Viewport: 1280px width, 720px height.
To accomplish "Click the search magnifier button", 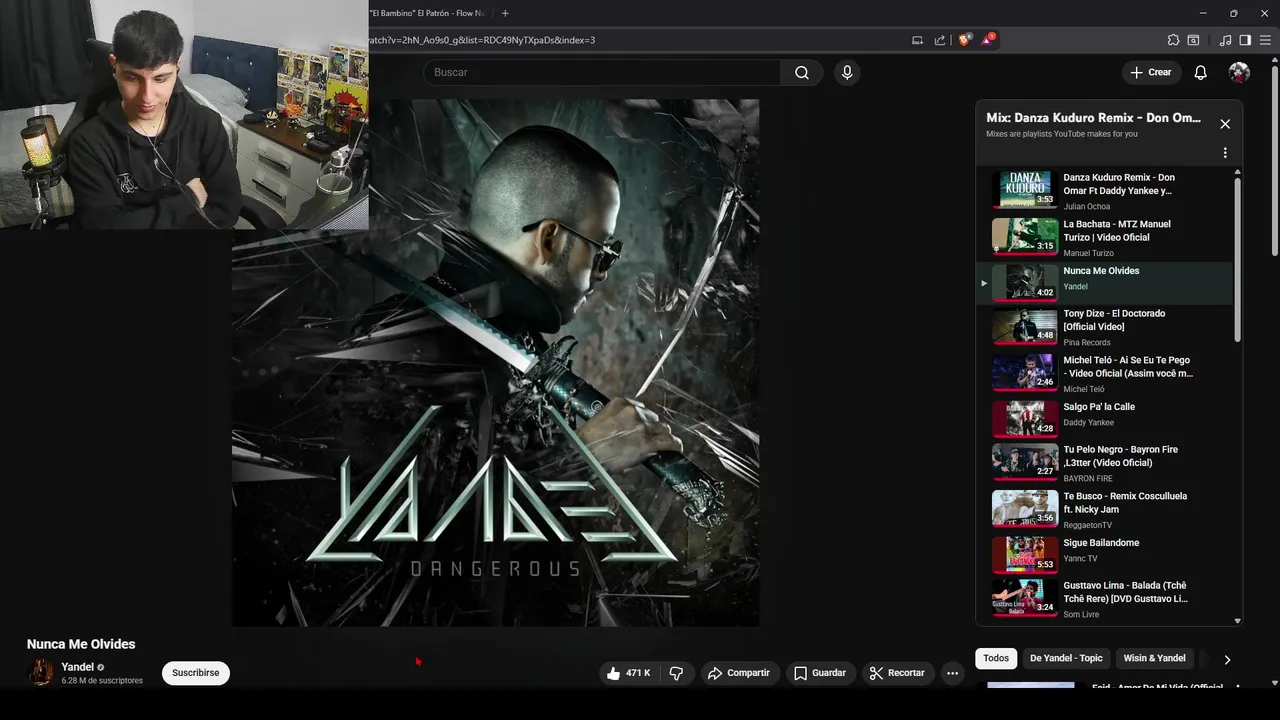I will click(802, 72).
